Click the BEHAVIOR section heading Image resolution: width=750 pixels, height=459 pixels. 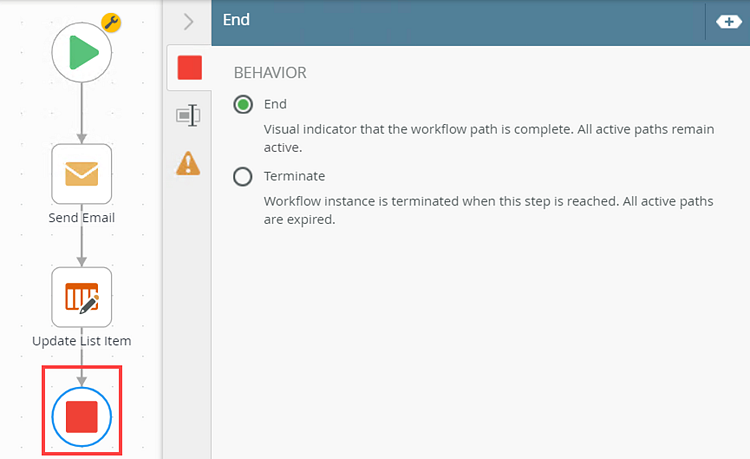270,73
